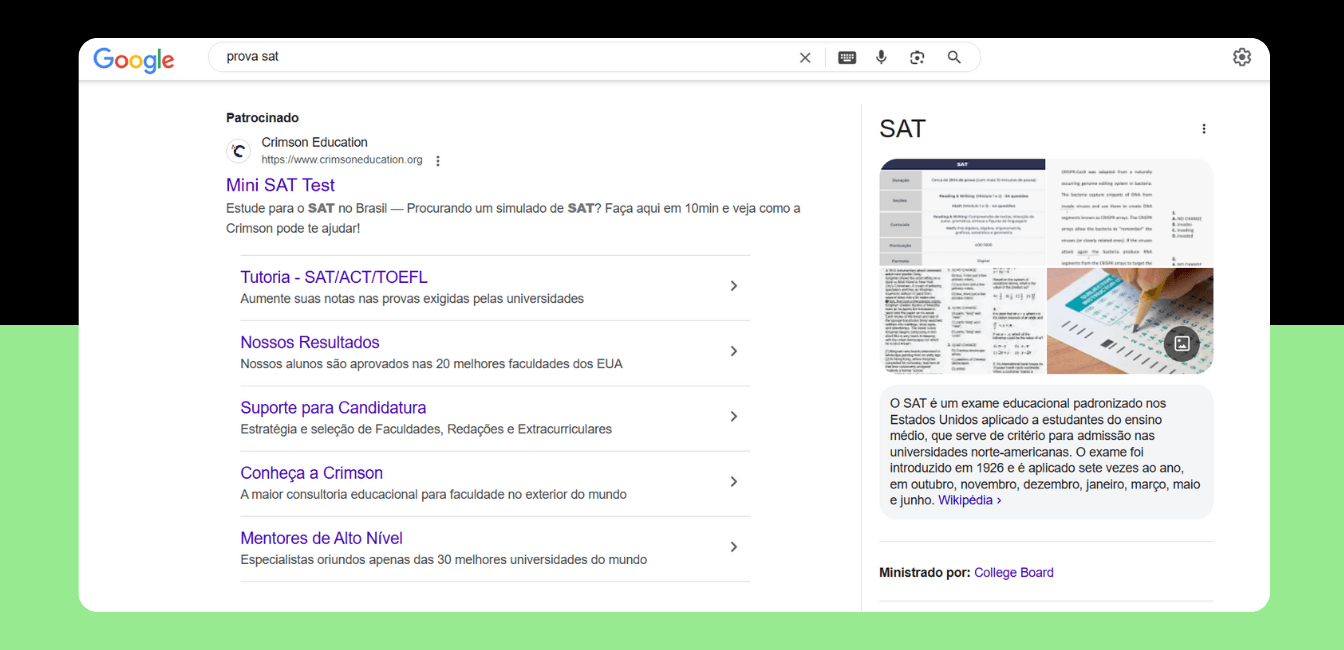Open the on-screen keyboard input tool
Screen dimensions: 1344x650
point(847,58)
